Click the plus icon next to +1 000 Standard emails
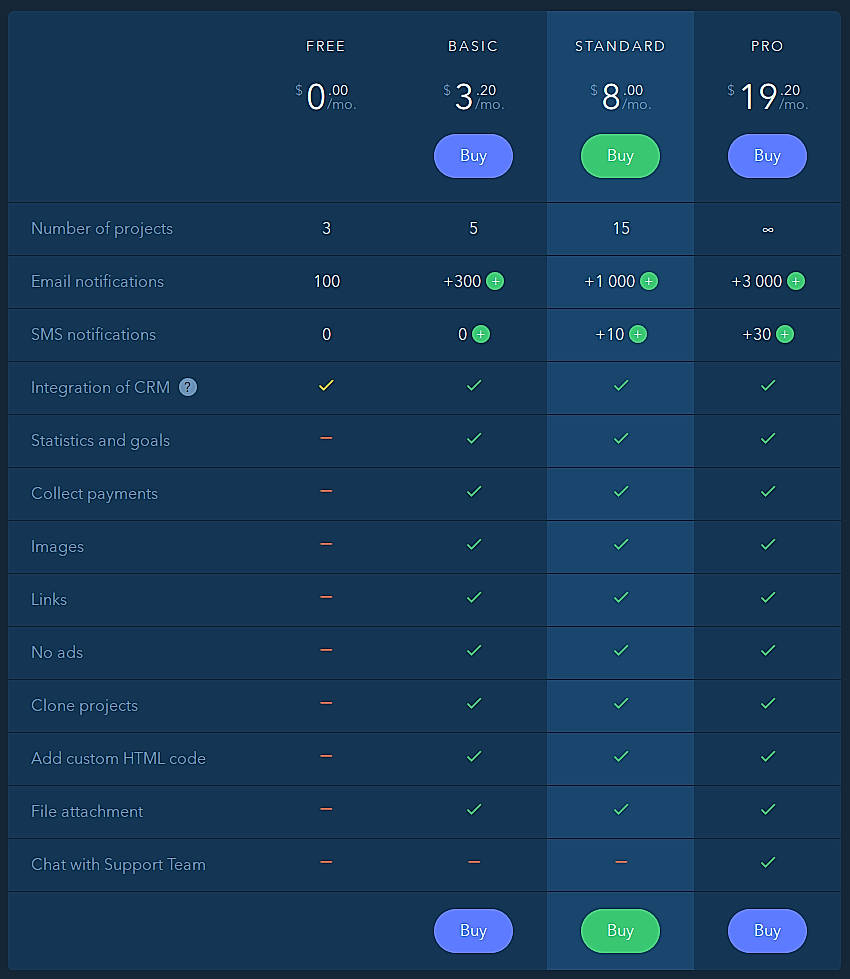The width and height of the screenshot is (850, 979). point(651,281)
